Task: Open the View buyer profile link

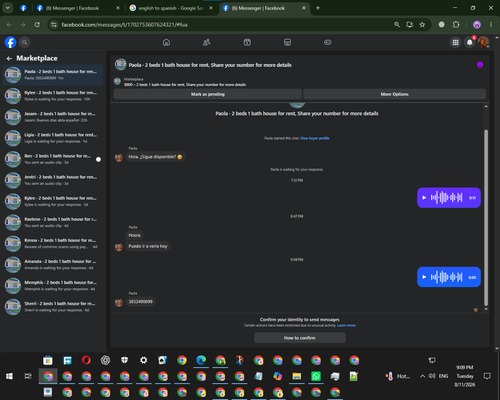Action: (x=315, y=138)
